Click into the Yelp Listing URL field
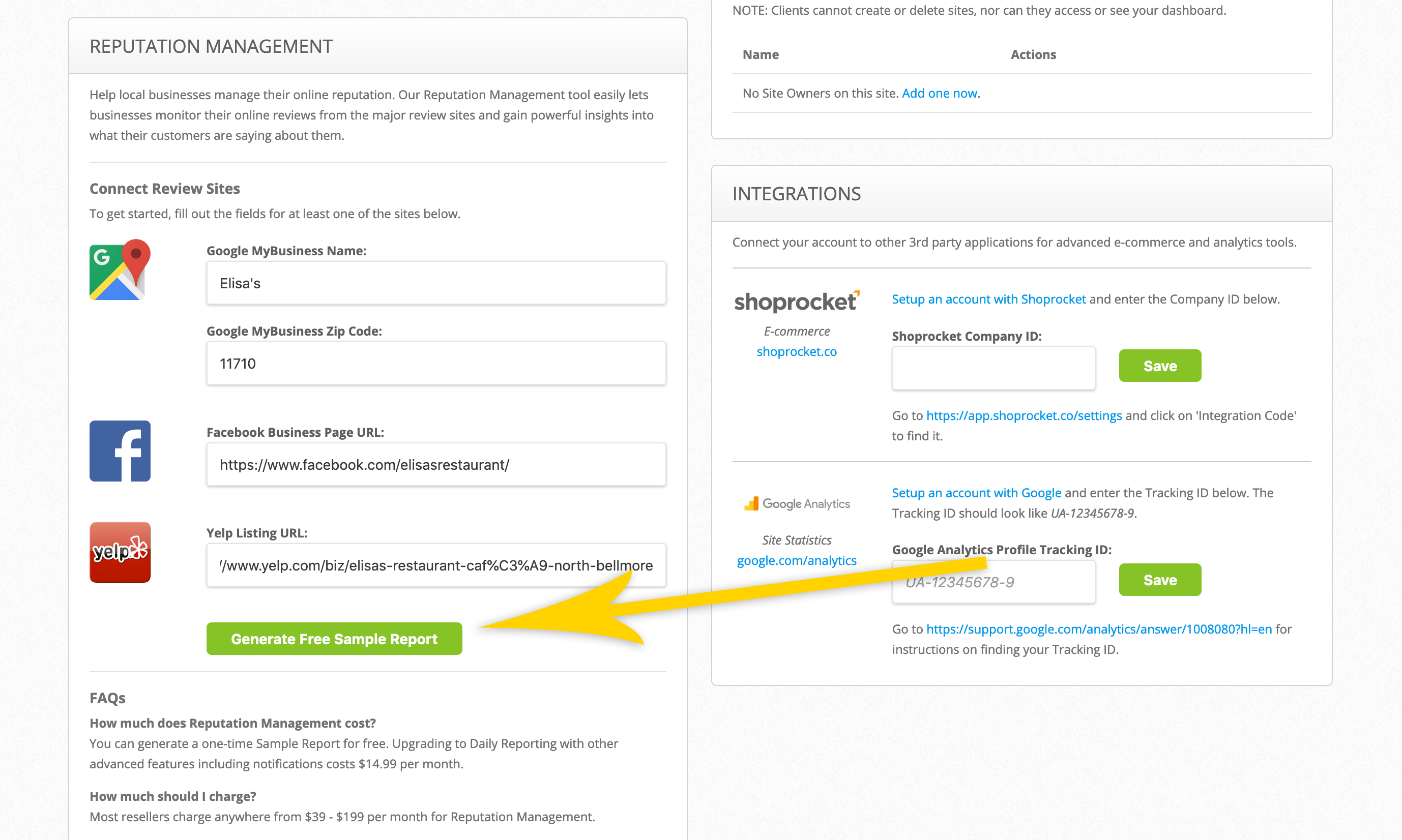 (x=436, y=565)
